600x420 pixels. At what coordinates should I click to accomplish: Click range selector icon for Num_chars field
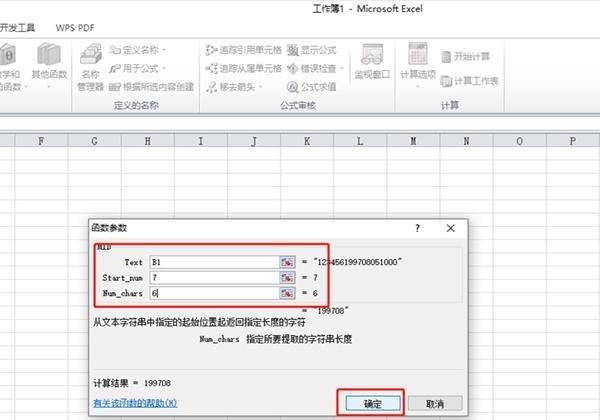pos(287,293)
